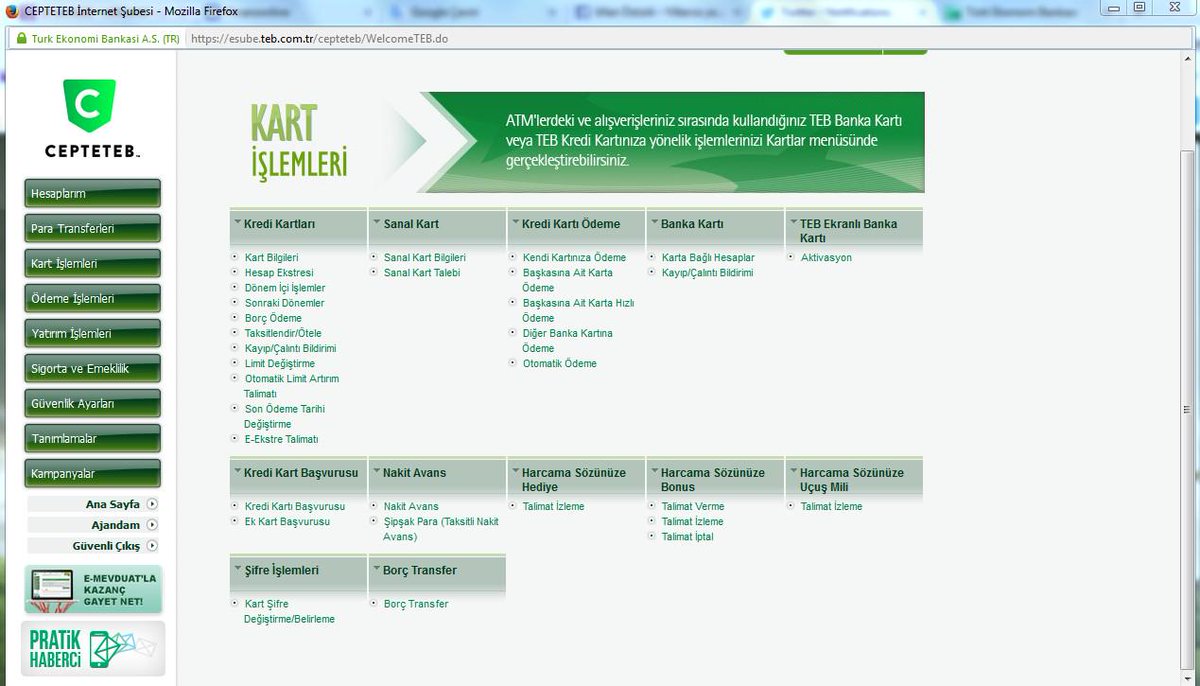This screenshot has width=1200, height=686.
Task: Open the E-Mevduat'la Kazanç banner
Action: [93, 589]
